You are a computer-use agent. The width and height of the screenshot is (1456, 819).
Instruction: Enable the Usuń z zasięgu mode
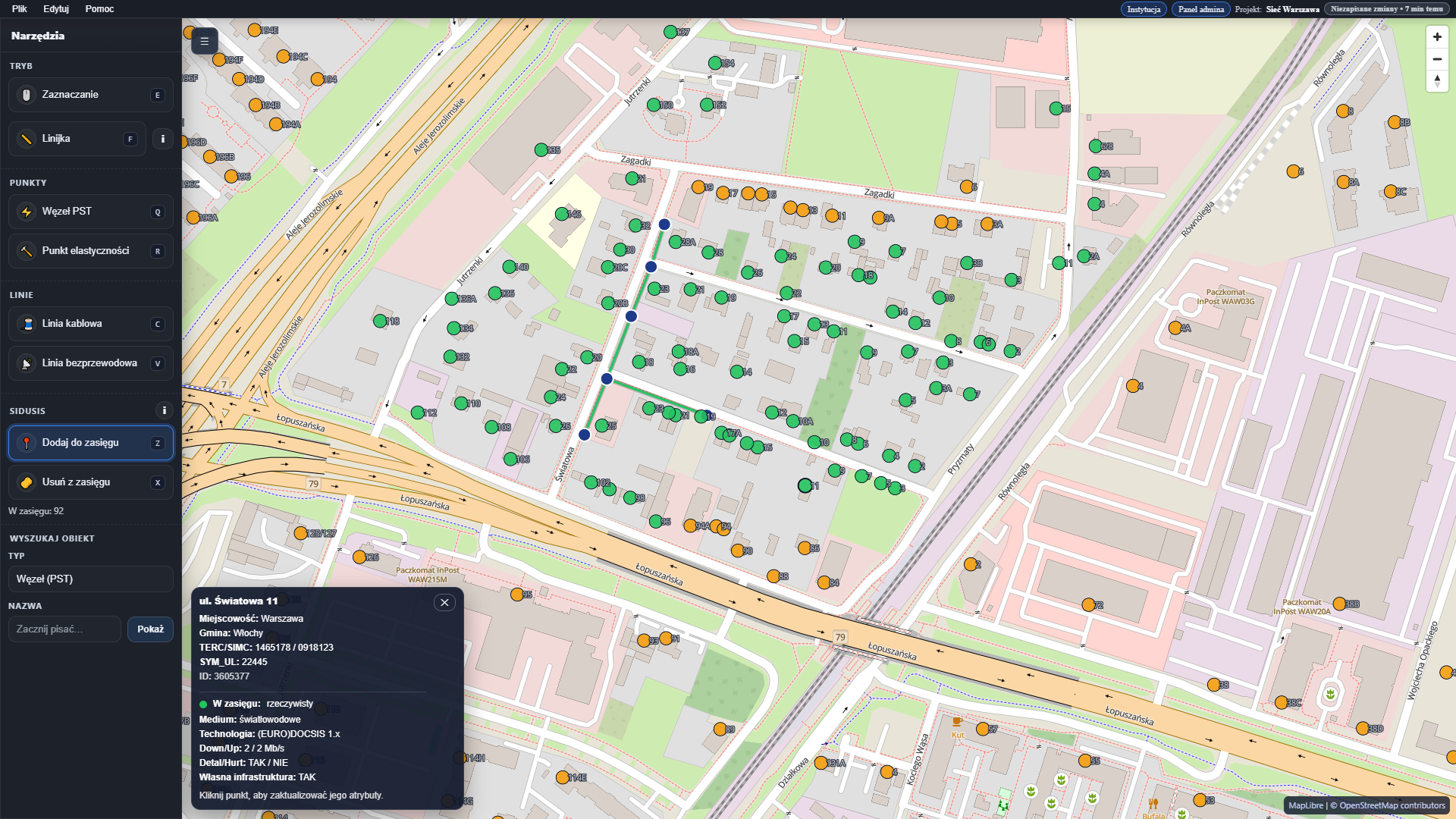(x=90, y=482)
